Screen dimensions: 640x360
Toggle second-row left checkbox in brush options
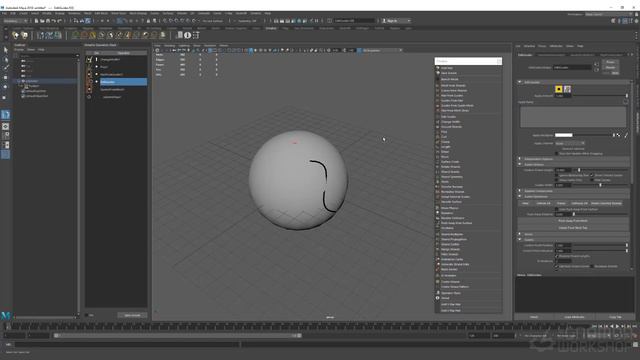[x=556, y=180]
